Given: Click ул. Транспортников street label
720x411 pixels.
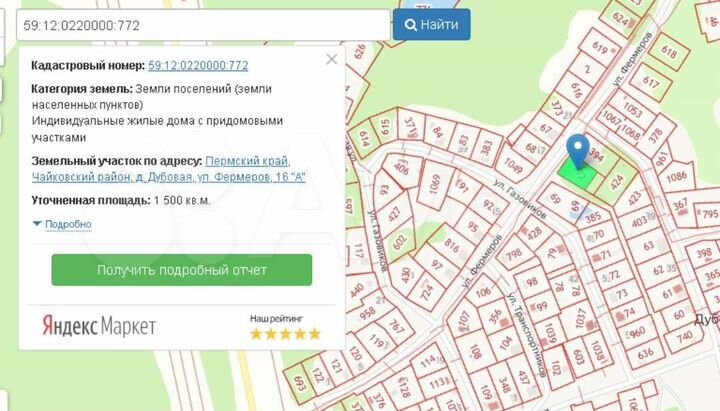Looking at the screenshot, I should click(528, 335).
